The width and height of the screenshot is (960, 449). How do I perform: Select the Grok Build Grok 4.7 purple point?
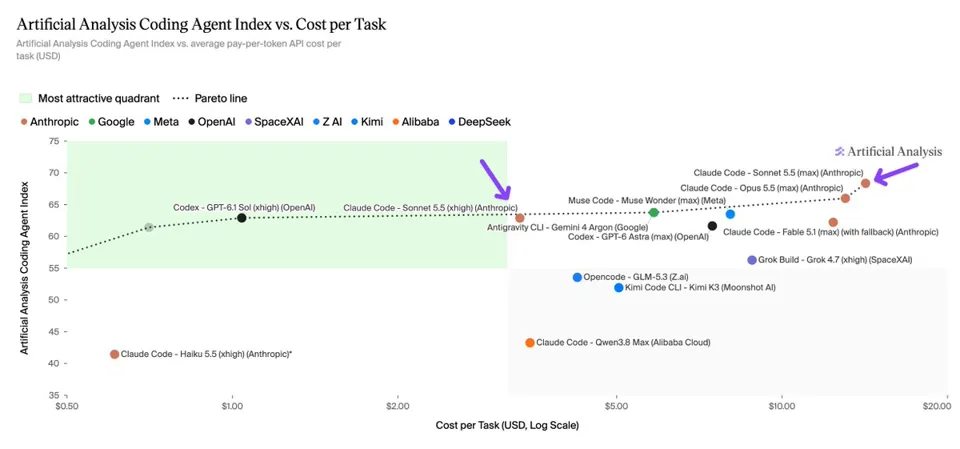coord(752,260)
